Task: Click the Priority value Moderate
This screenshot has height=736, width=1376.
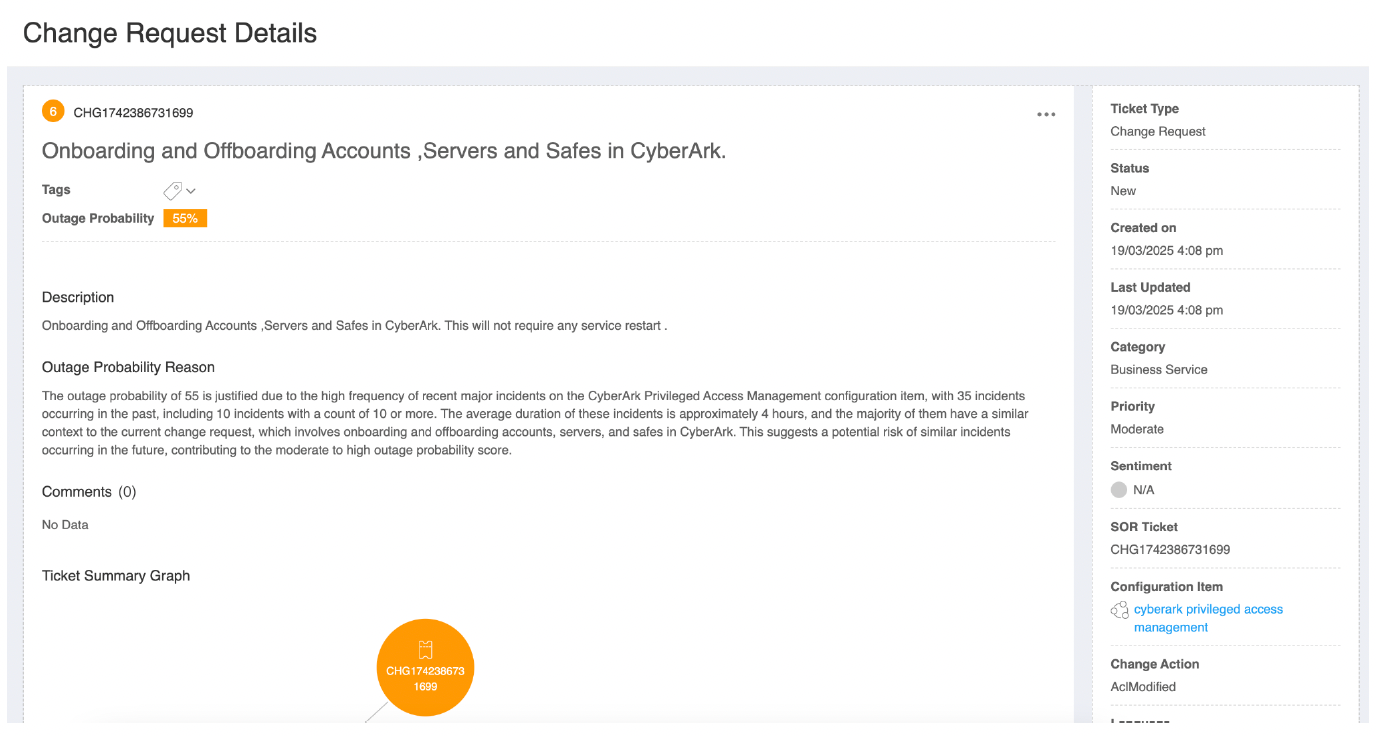Action: click(1137, 429)
